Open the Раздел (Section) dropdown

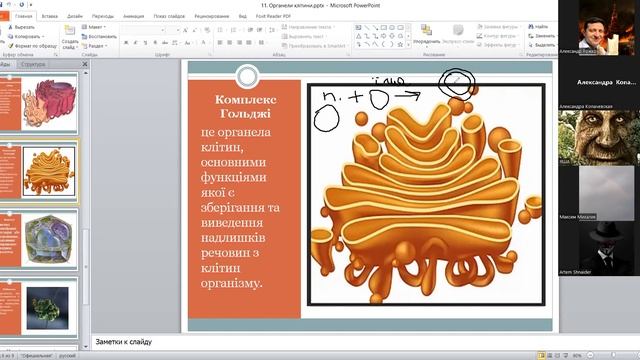[x=95, y=46]
